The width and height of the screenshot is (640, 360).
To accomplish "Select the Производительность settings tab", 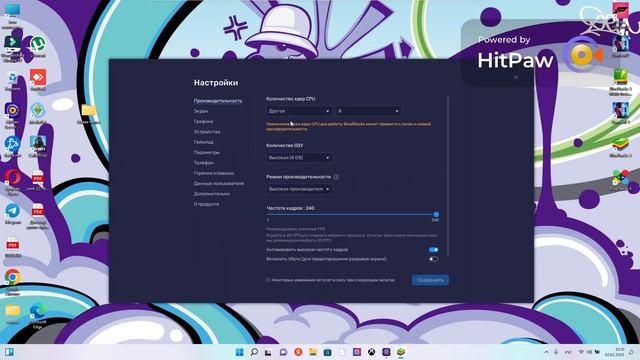I will (218, 101).
